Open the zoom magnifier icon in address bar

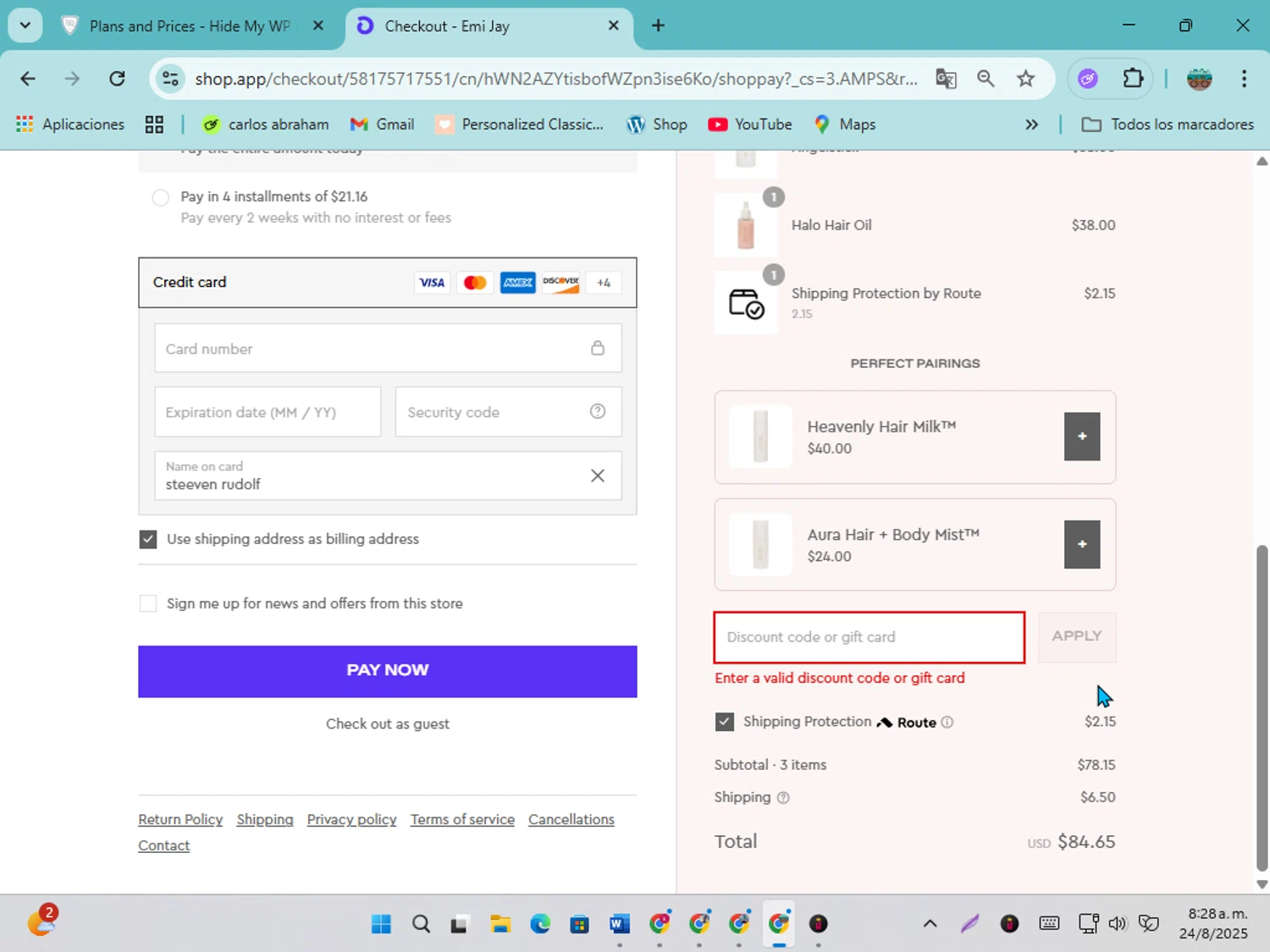click(x=986, y=79)
